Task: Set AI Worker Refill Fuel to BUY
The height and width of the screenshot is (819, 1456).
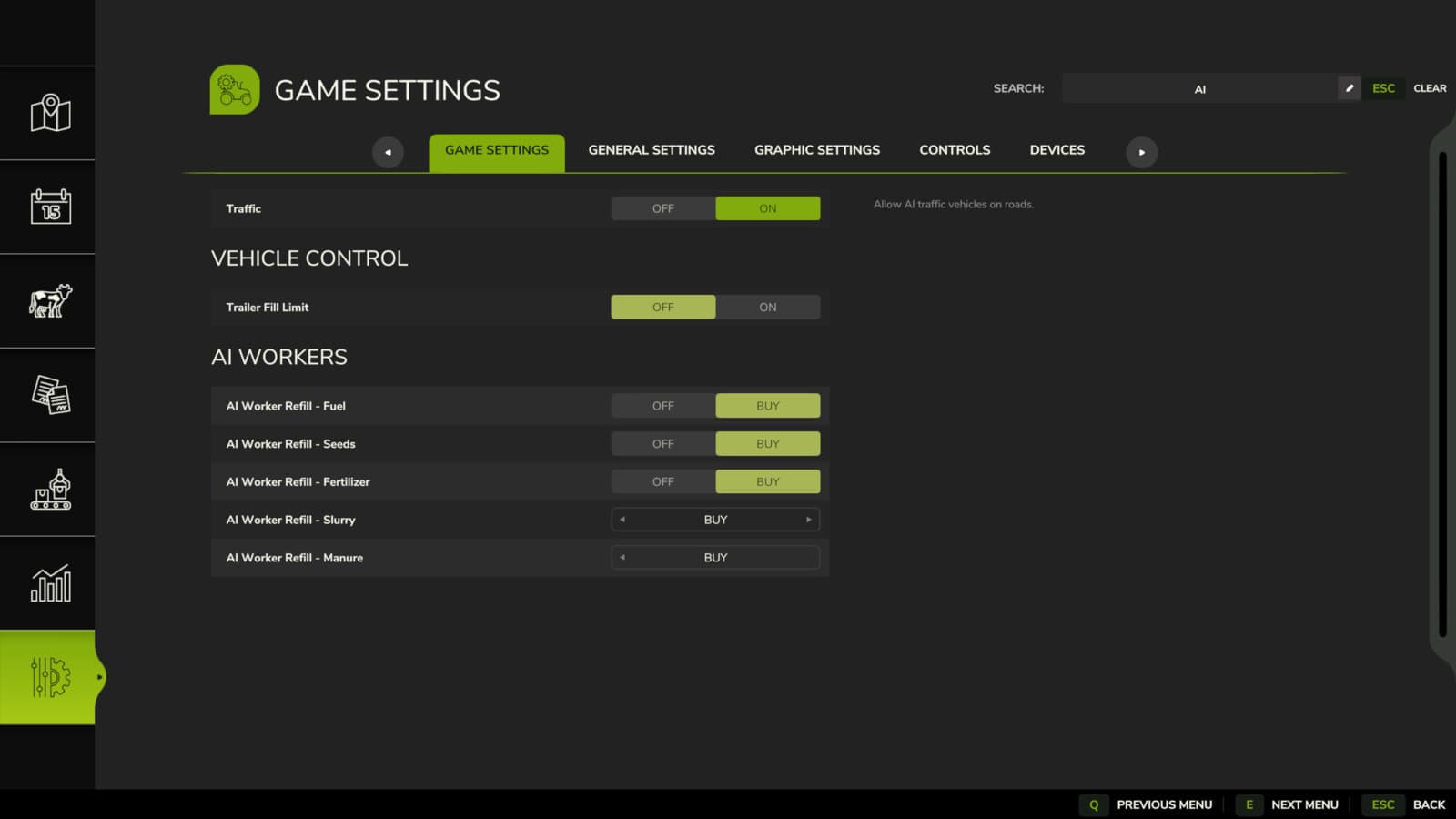Action: [x=768, y=406]
